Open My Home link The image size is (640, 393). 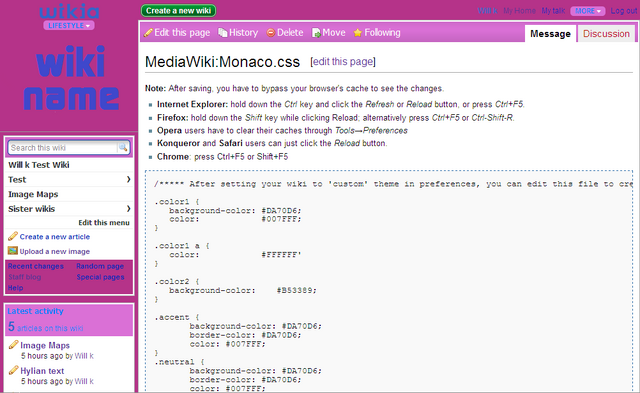519,11
